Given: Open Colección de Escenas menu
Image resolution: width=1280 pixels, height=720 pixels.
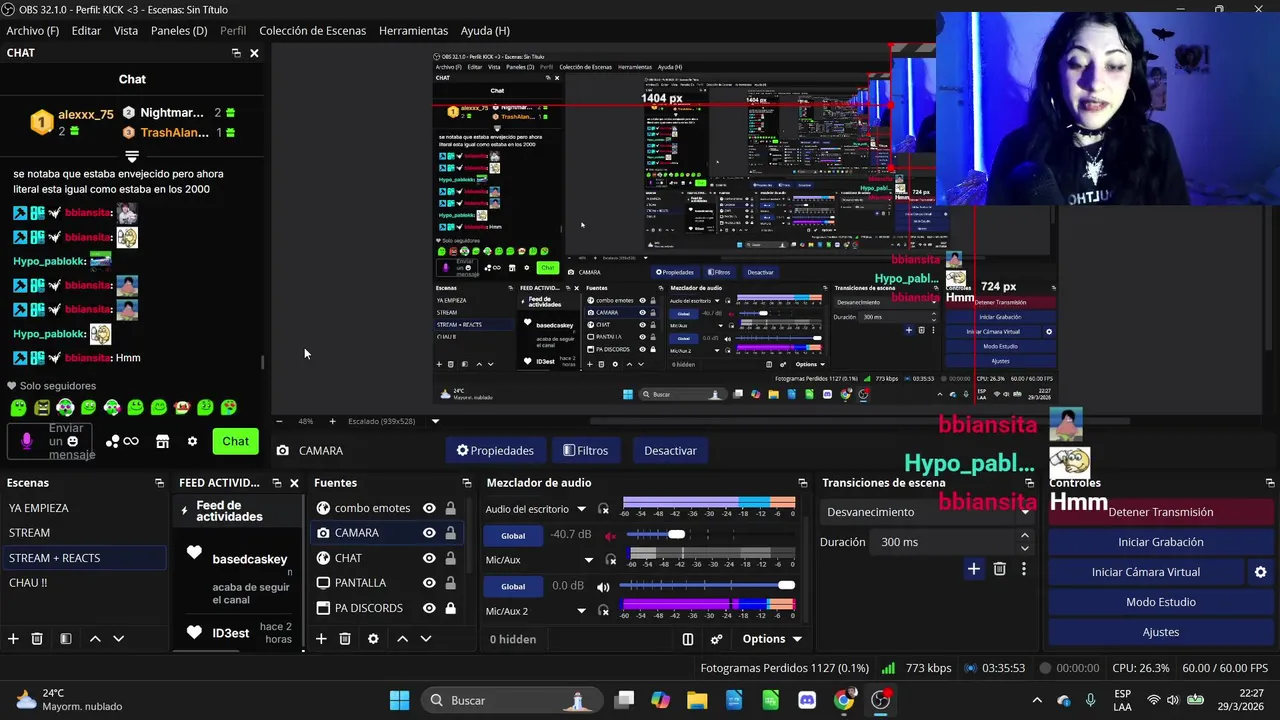Looking at the screenshot, I should coord(313,31).
